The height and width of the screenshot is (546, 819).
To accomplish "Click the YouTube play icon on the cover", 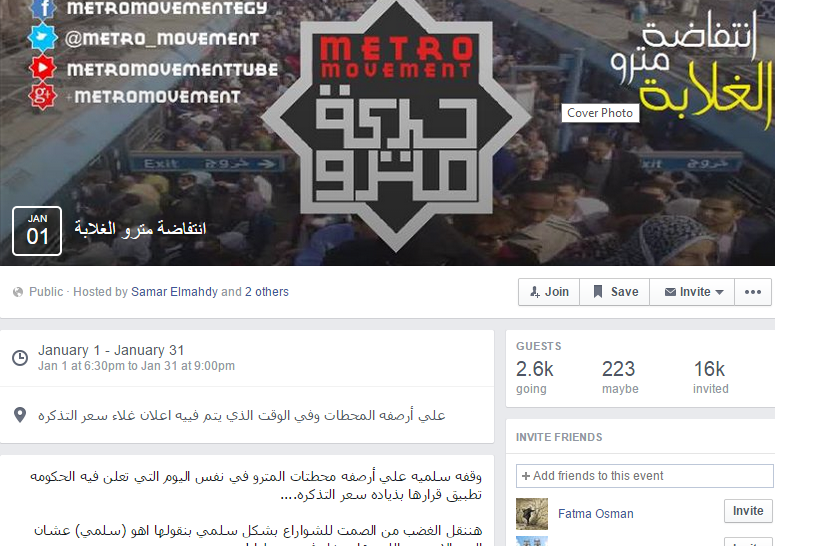I will [42, 68].
